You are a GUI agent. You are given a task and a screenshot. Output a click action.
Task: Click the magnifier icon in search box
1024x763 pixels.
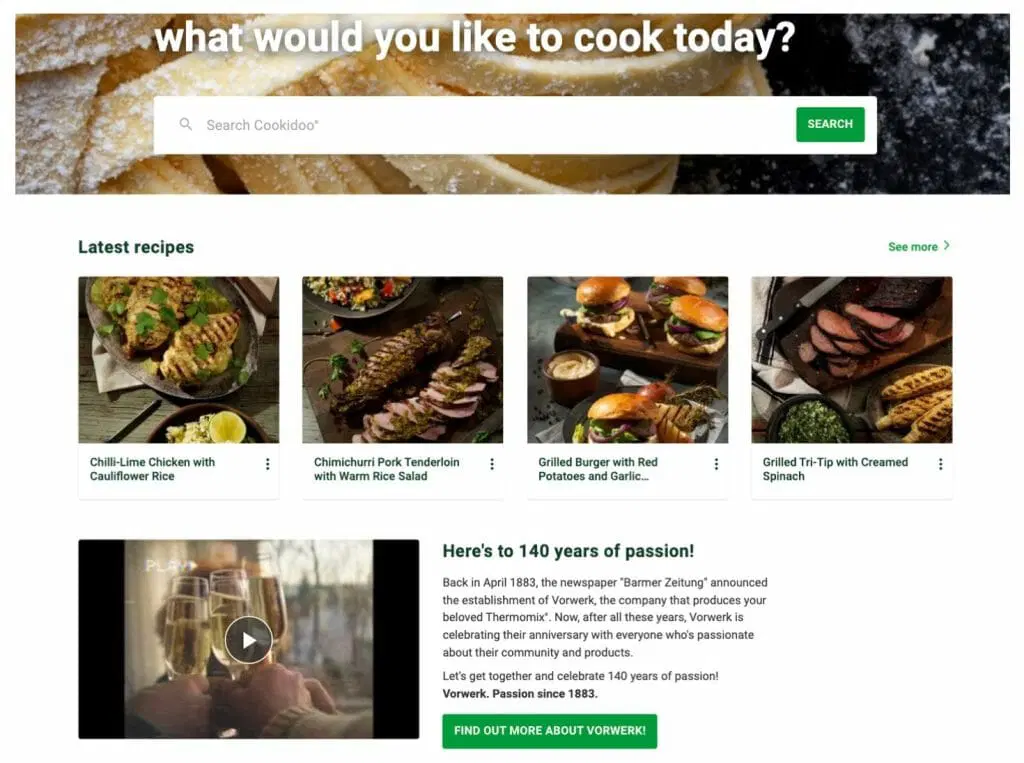click(x=185, y=124)
